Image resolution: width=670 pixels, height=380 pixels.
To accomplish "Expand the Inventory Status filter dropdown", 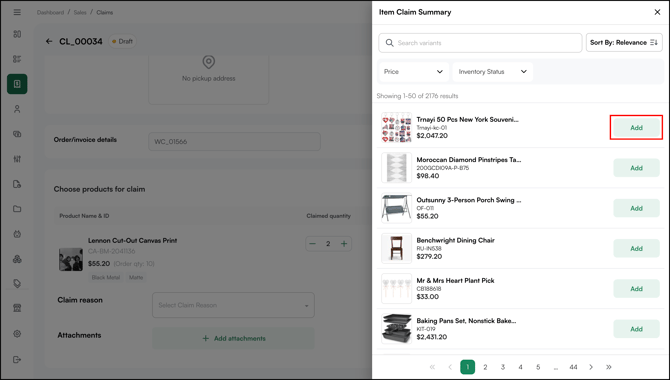I will (x=493, y=72).
